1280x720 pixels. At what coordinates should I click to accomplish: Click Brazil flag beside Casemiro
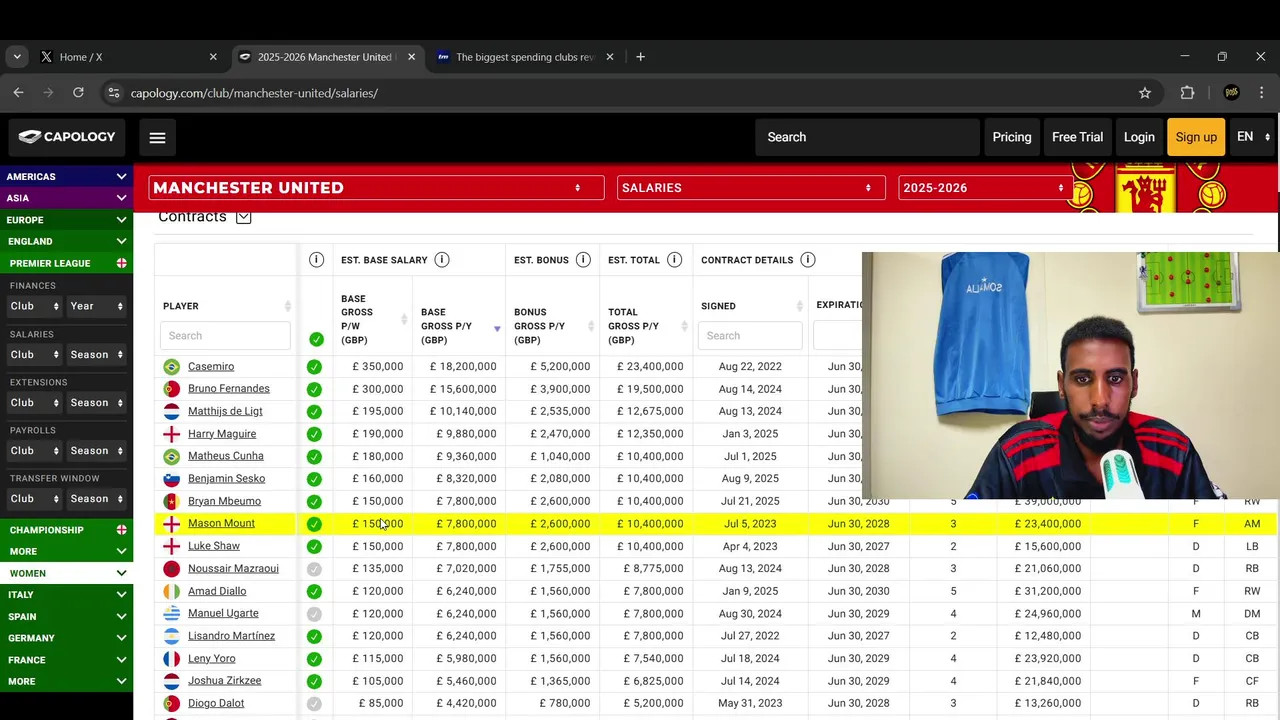pos(171,367)
